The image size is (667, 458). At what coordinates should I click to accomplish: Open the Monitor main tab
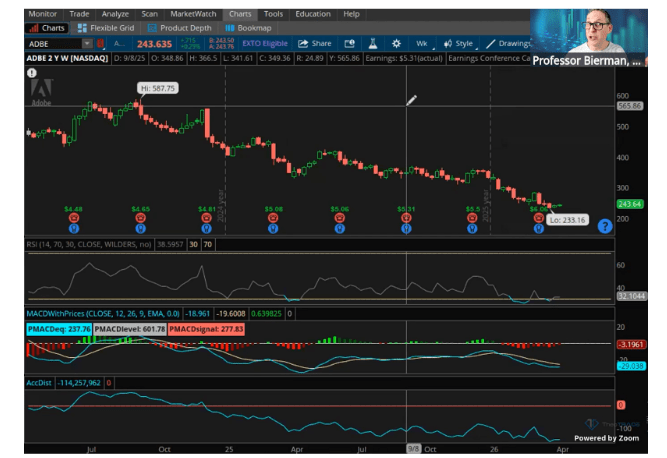point(43,14)
